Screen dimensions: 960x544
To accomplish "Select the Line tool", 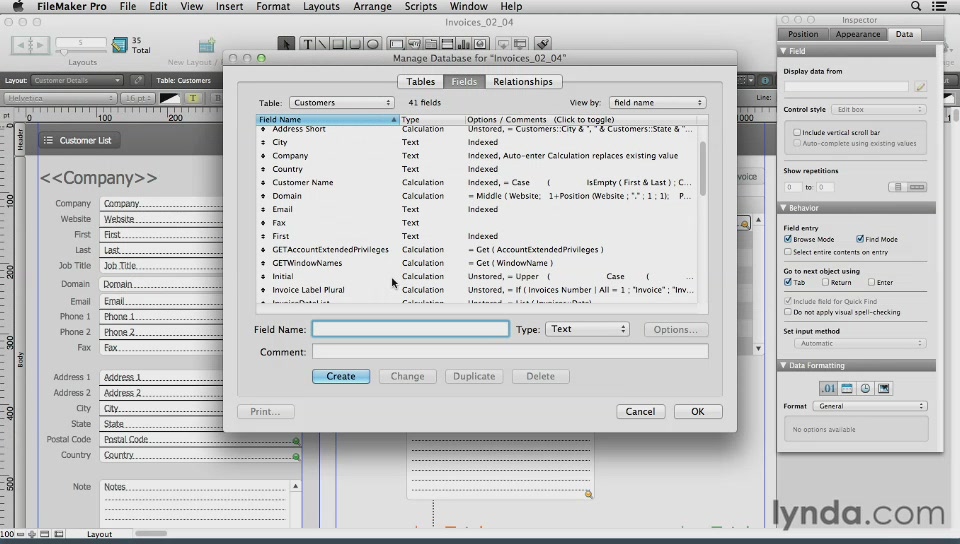I will [322, 44].
